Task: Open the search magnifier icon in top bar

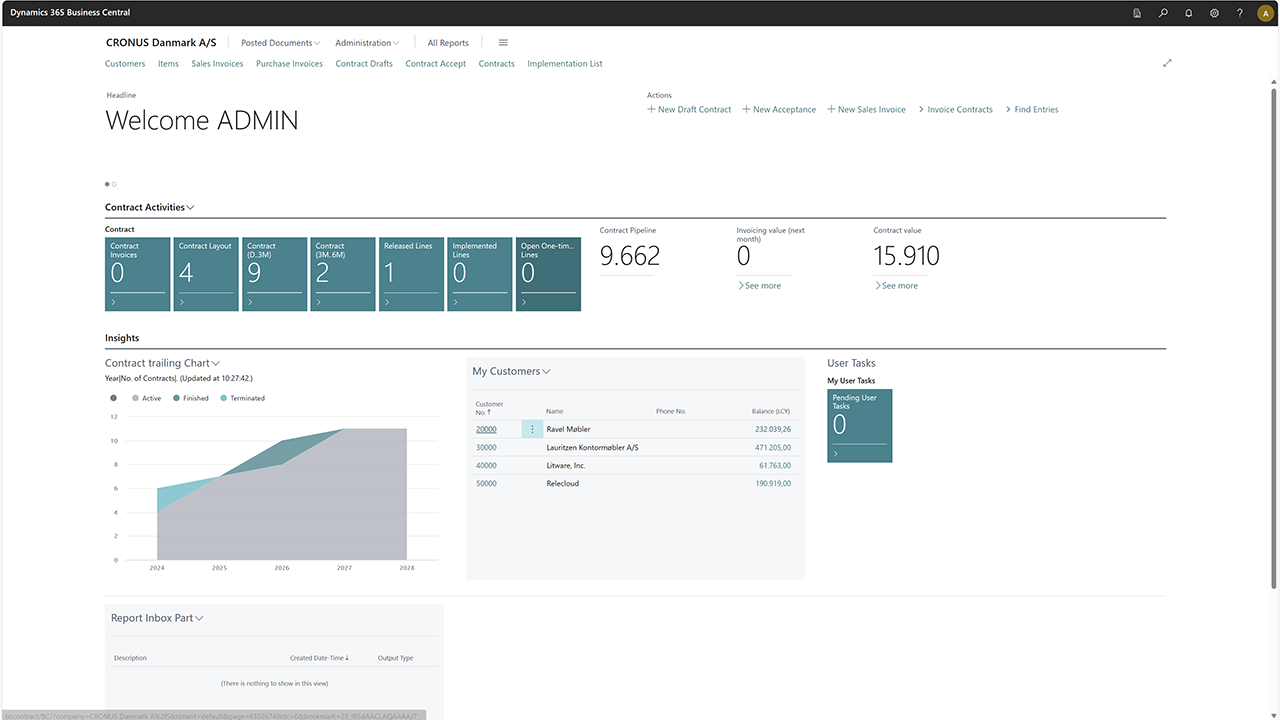Action: 1163,13
